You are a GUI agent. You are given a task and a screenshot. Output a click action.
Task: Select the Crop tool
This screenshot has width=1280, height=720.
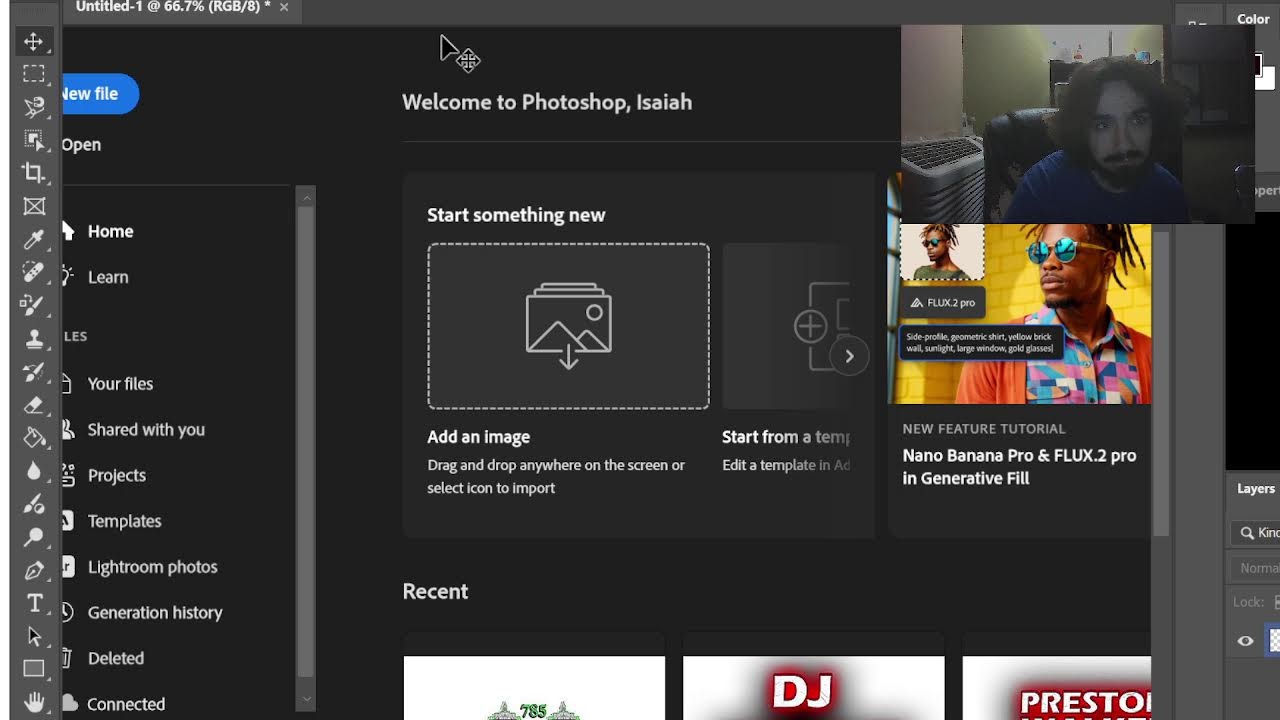coord(34,173)
